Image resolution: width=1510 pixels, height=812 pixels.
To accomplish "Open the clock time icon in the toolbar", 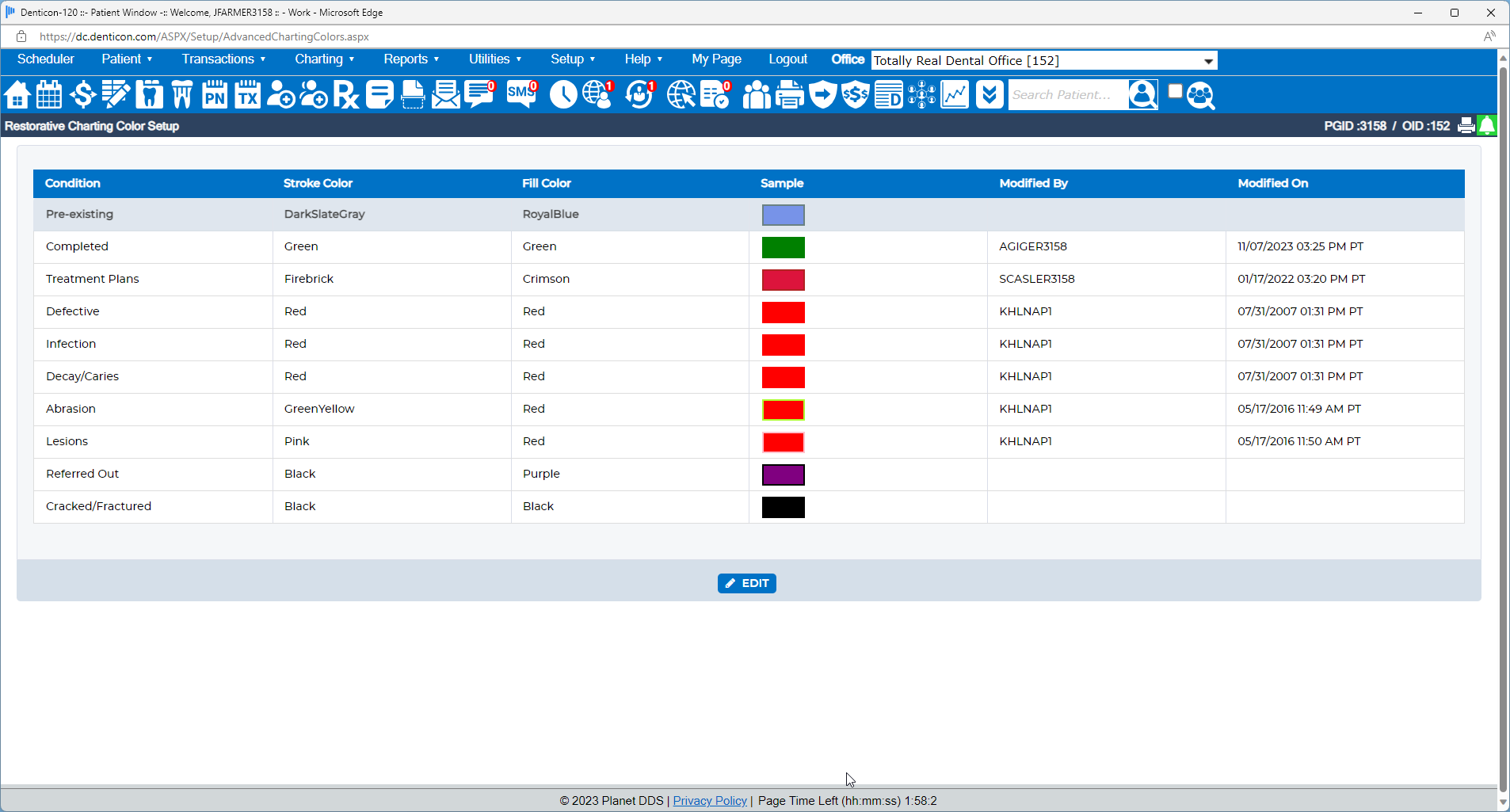I will [x=563, y=94].
